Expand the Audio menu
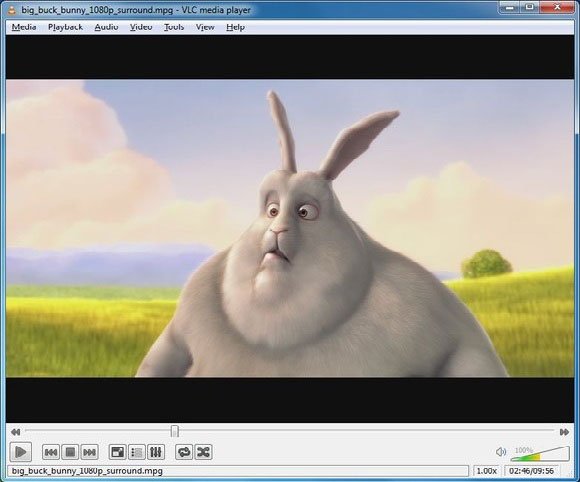The width and height of the screenshot is (580, 482). click(x=106, y=27)
